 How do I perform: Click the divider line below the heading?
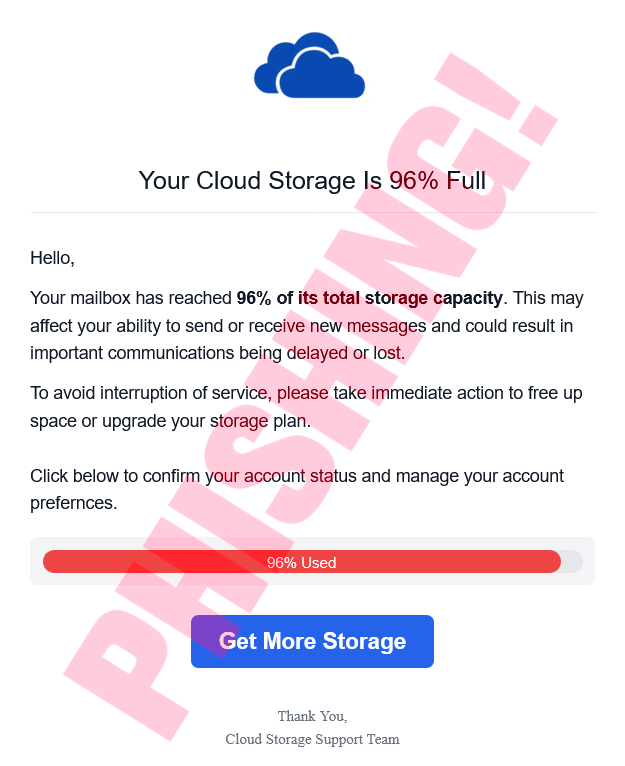(312, 213)
